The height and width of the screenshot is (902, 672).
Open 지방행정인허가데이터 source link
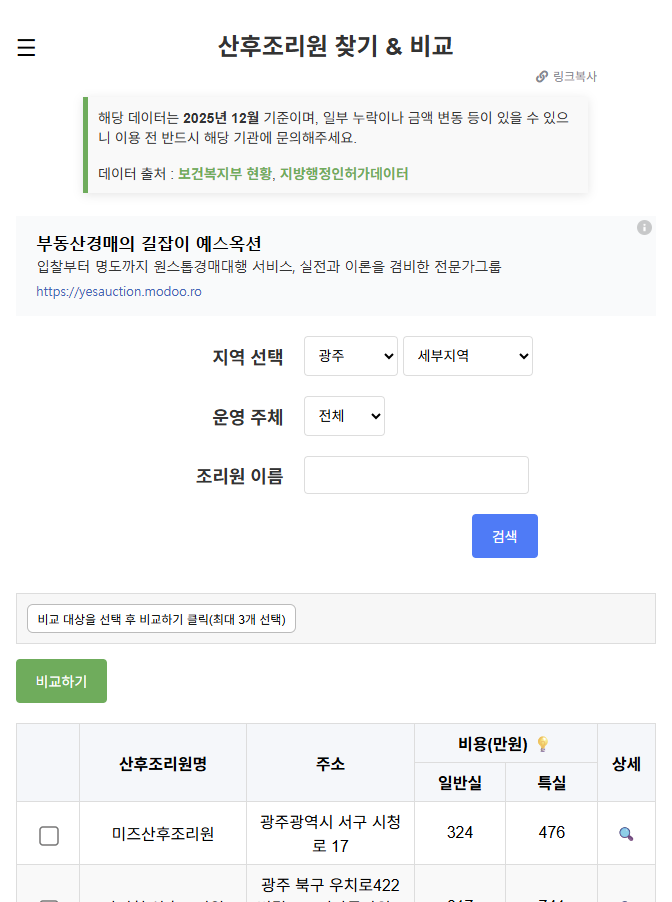coord(344,174)
